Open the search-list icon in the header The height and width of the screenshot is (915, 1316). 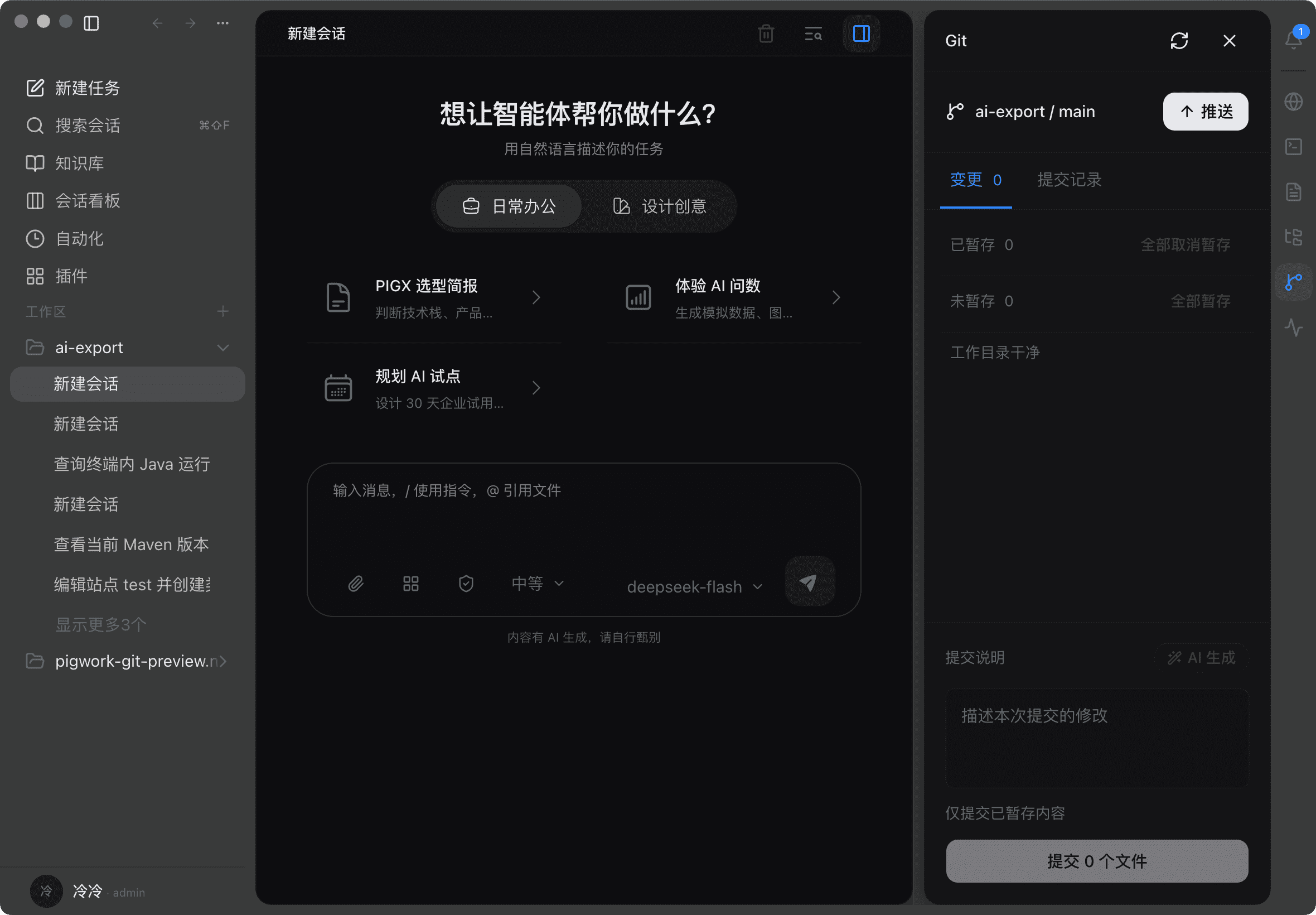pyautogui.click(x=813, y=34)
